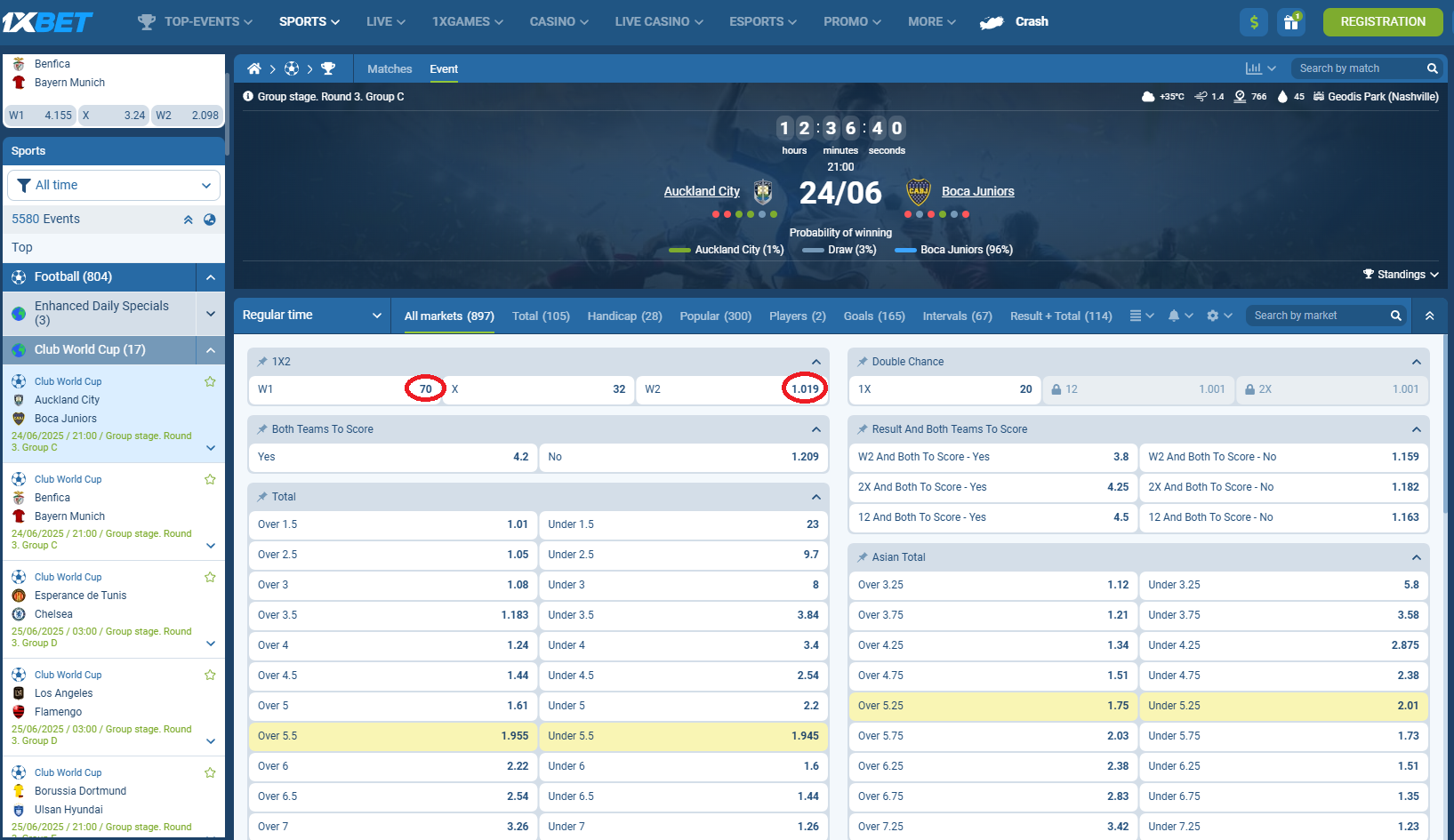Expand Standings dropdown
Viewport: 1454px width, 840px height.
point(1401,275)
